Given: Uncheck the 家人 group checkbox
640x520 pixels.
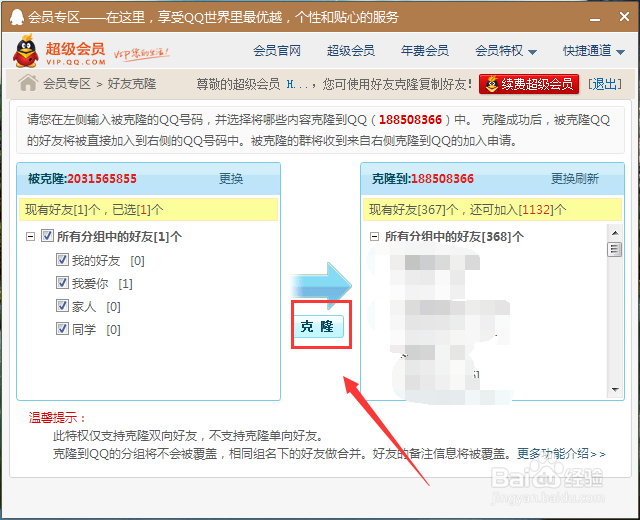Looking at the screenshot, I should pos(62,305).
